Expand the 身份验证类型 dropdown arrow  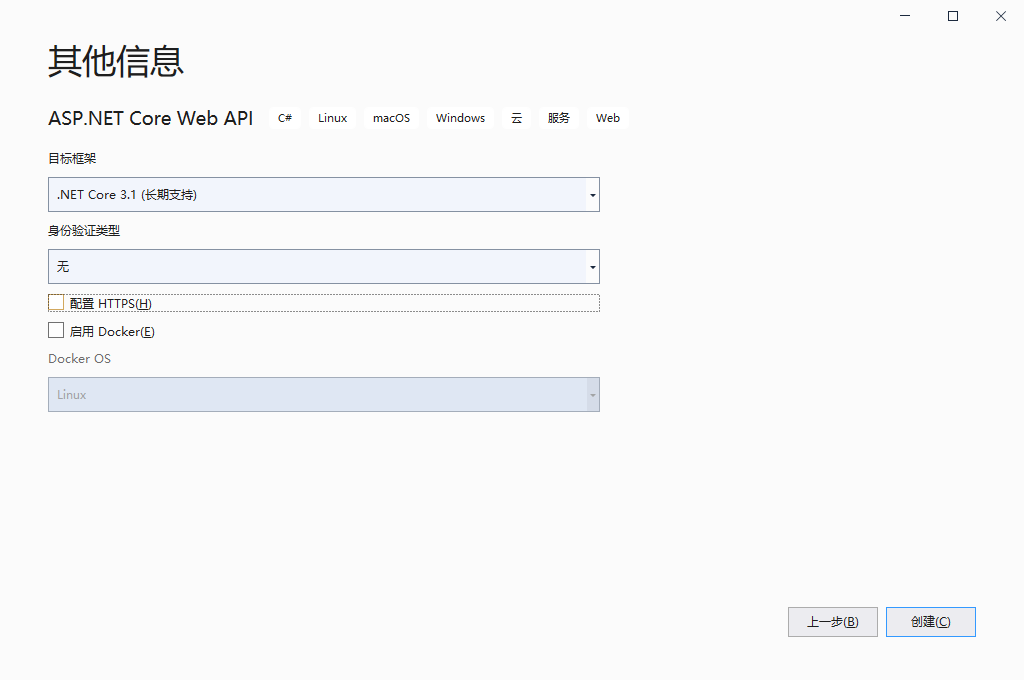(593, 267)
